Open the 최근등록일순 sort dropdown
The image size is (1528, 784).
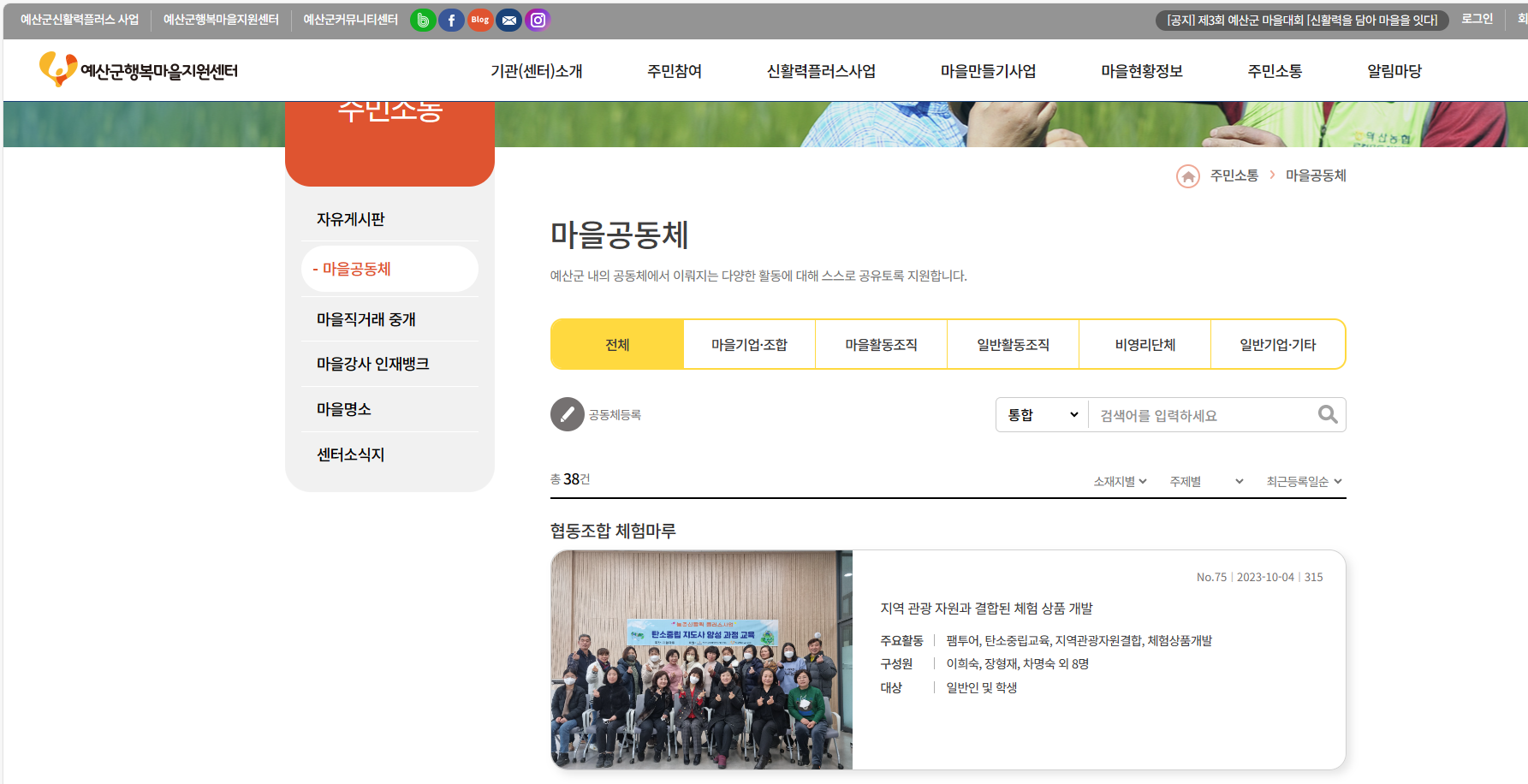point(1304,481)
